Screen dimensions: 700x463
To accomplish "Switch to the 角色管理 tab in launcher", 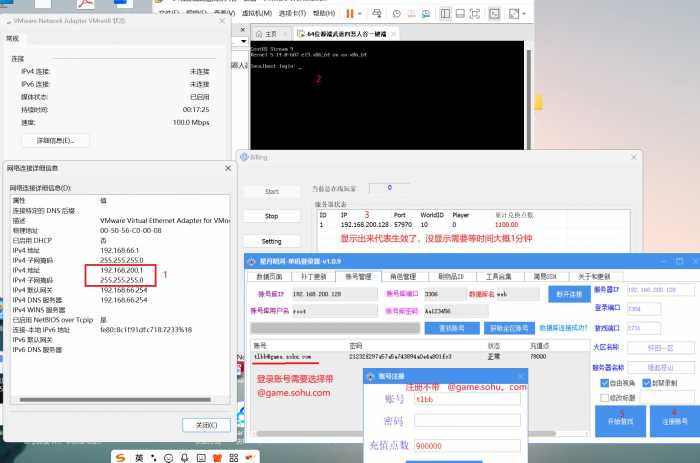I will click(x=403, y=276).
